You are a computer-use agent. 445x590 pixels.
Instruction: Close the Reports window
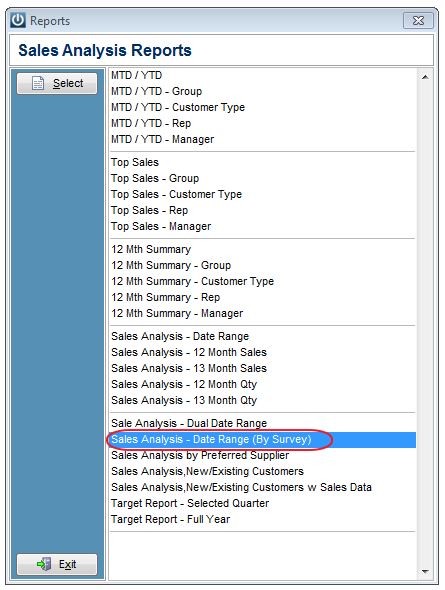[418, 20]
